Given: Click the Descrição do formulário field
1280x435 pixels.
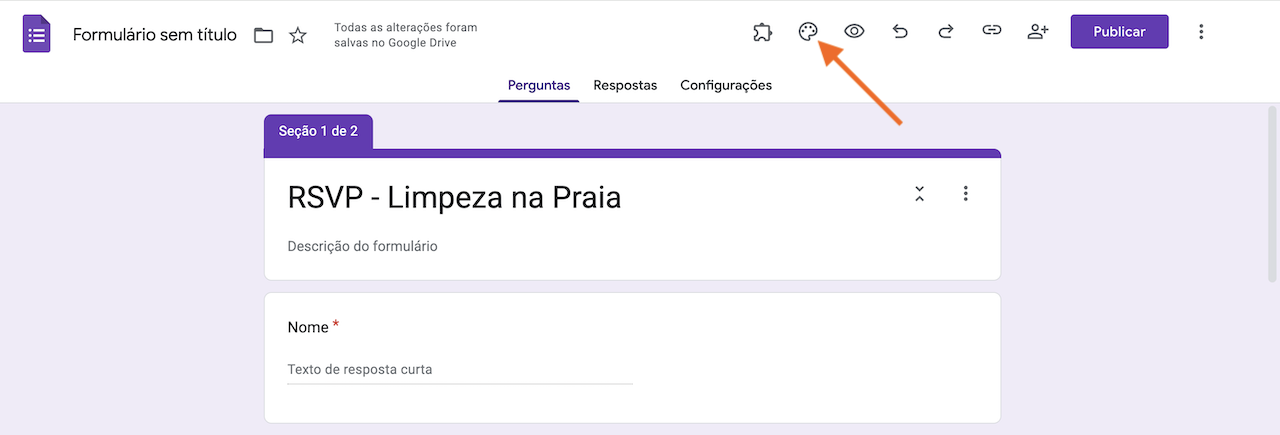Looking at the screenshot, I should (362, 246).
